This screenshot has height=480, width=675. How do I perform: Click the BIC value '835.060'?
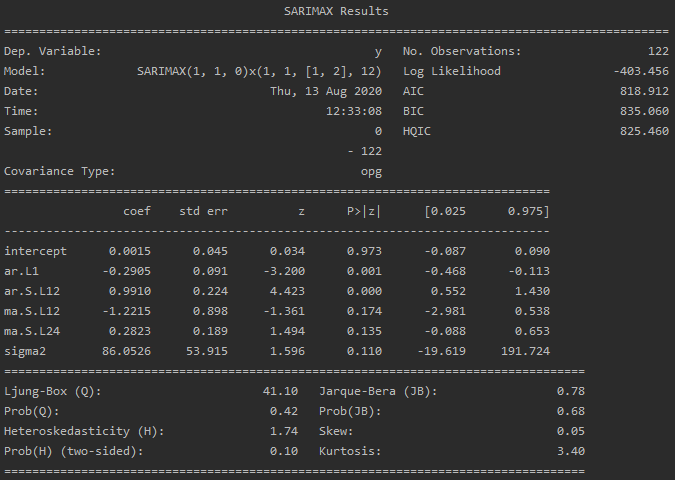coord(644,111)
